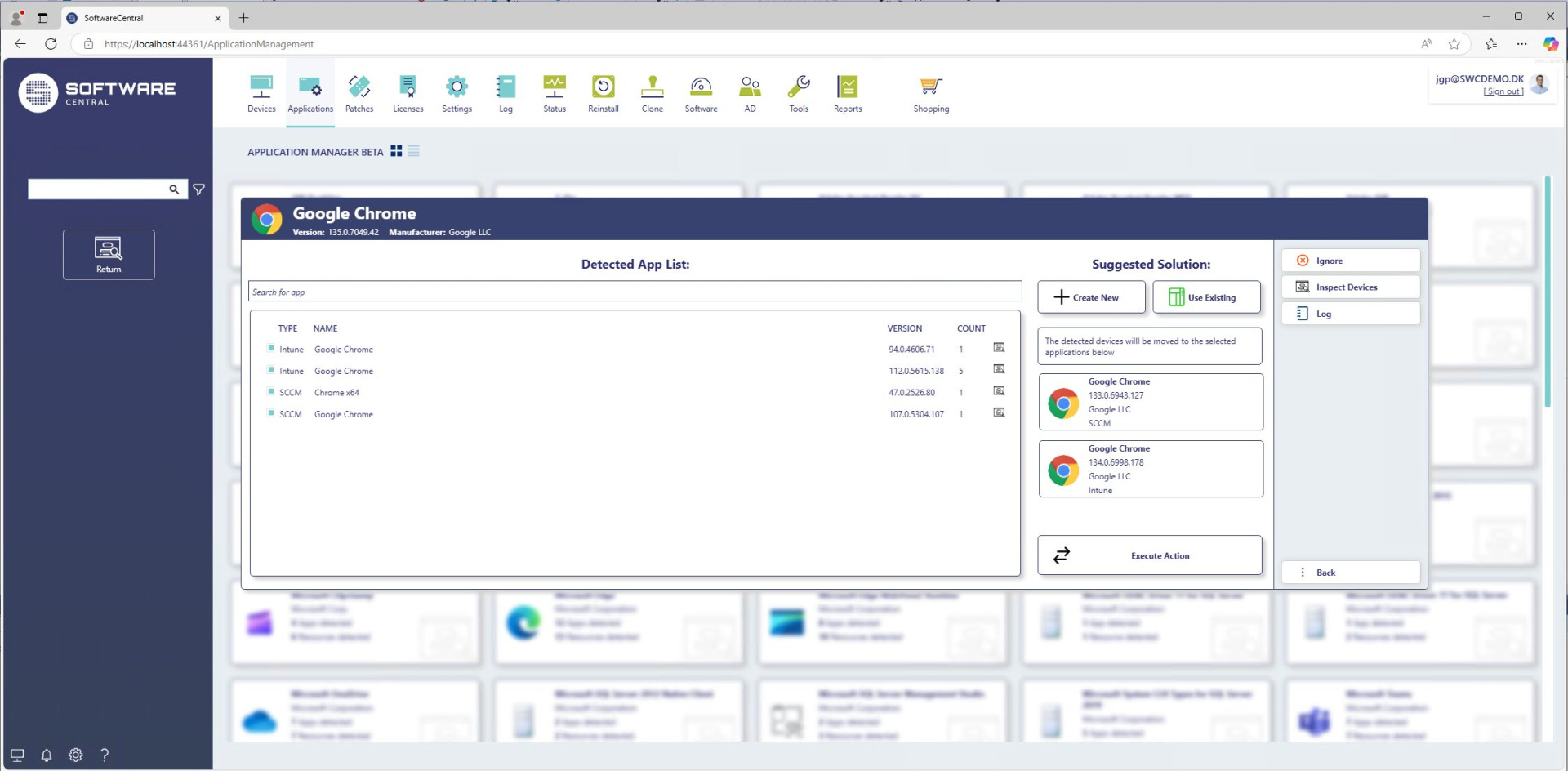The width and height of the screenshot is (1568, 771).
Task: Open a new browser tab
Action: tap(243, 17)
